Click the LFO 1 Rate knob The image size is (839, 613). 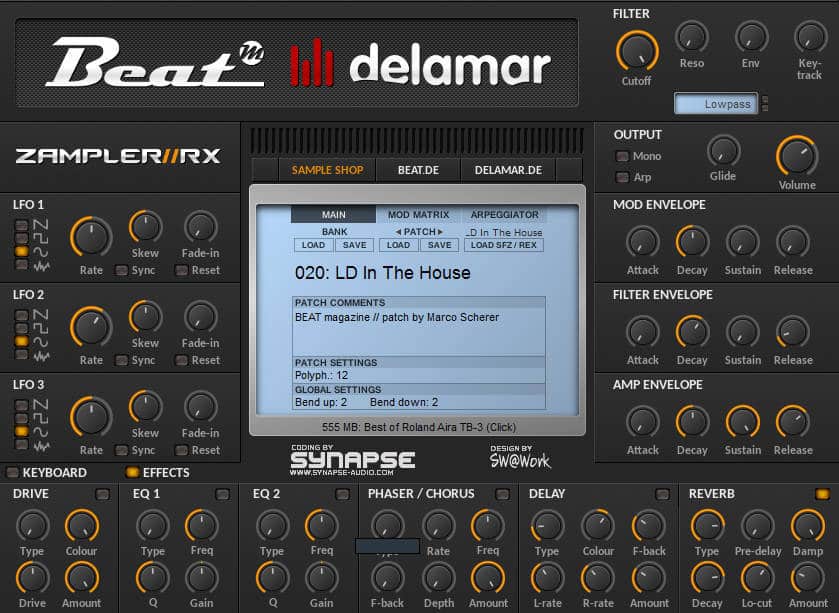coord(91,237)
